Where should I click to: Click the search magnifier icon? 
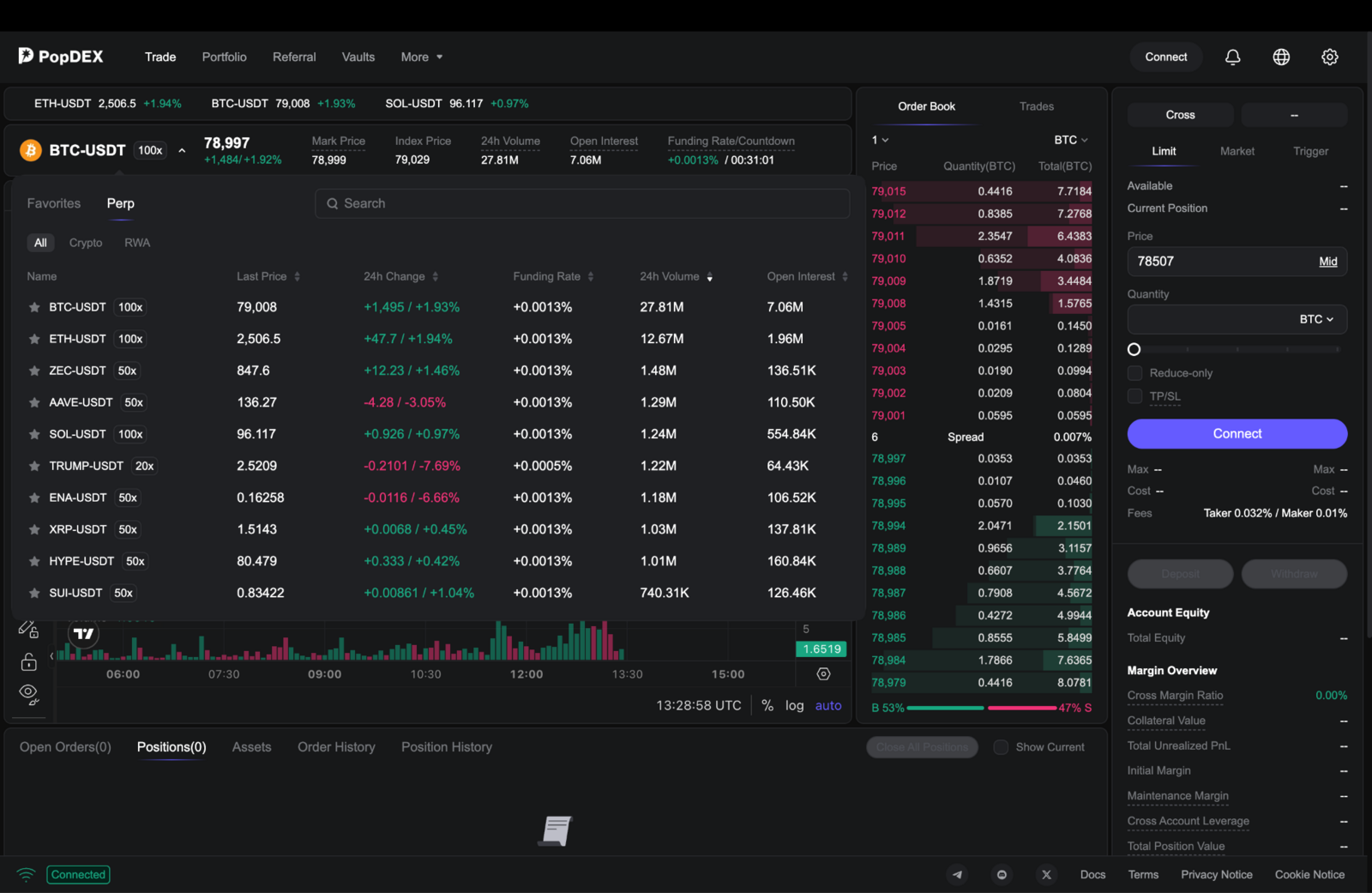[x=332, y=203]
